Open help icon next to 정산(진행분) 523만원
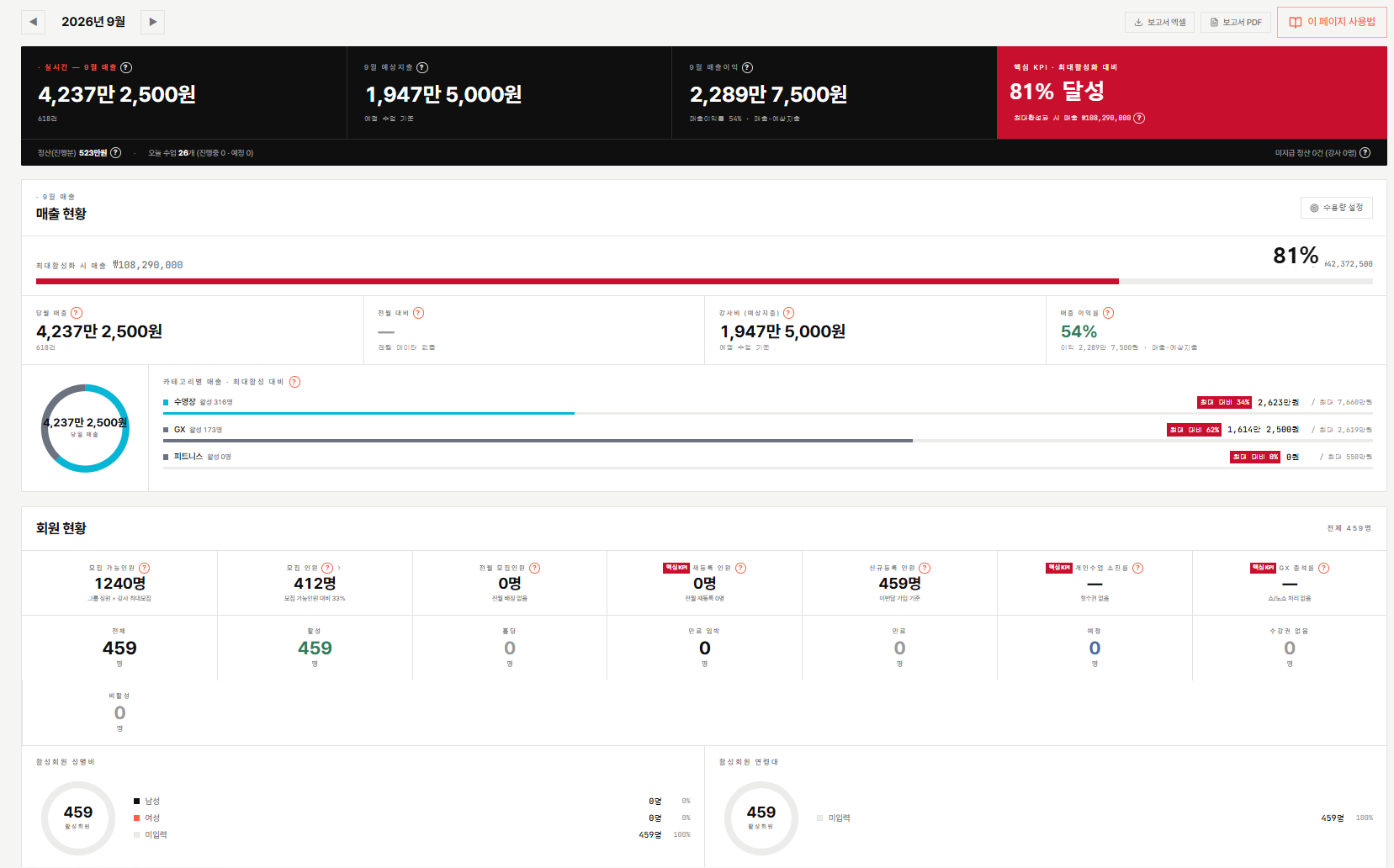Image resolution: width=1394 pixels, height=868 pixels. [x=116, y=152]
